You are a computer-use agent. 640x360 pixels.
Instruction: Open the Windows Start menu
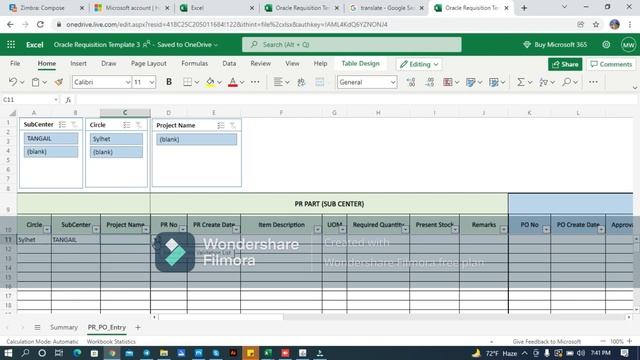click(8, 353)
